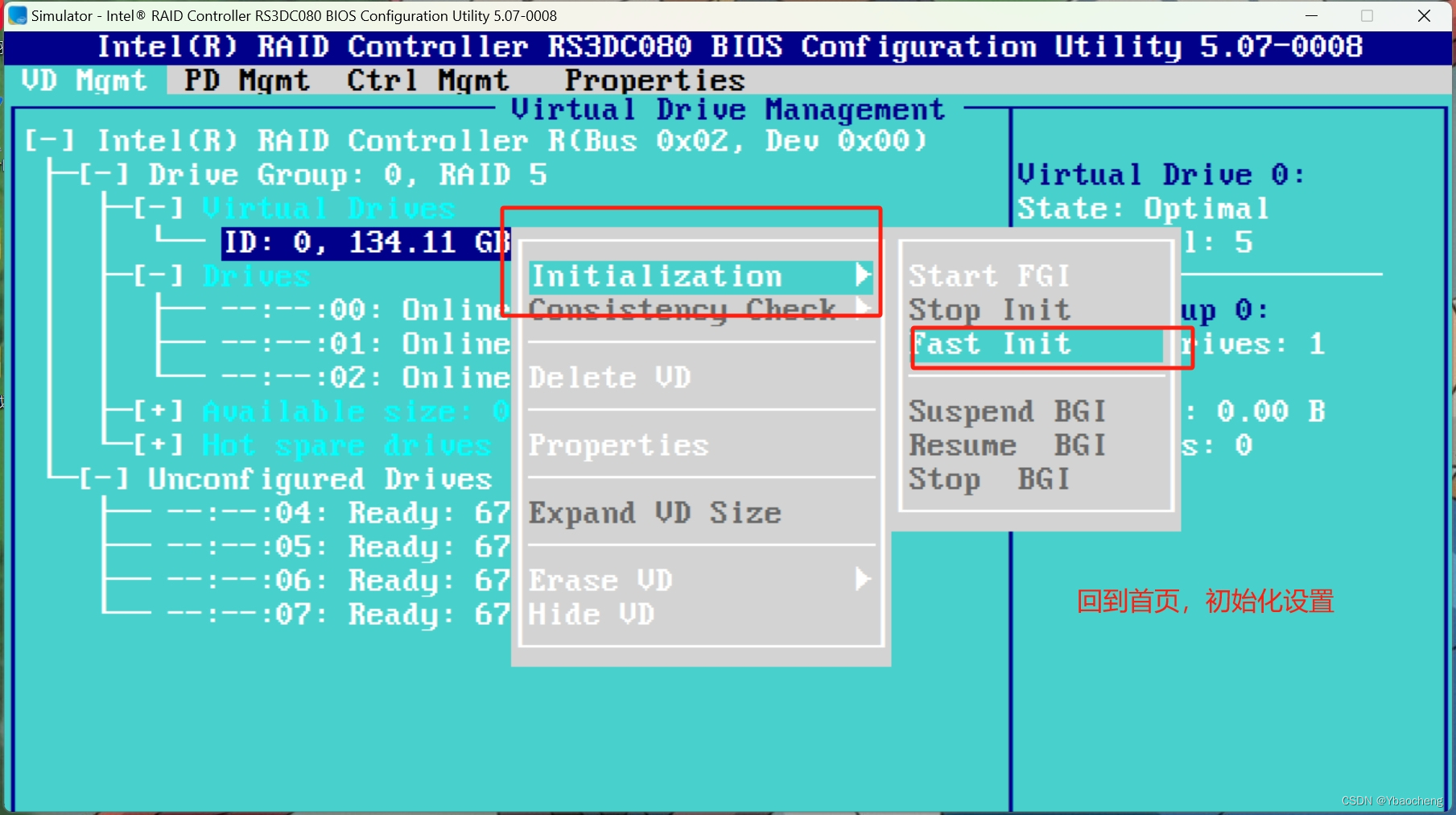Select unconfigured drive 07 Ready

339,614
